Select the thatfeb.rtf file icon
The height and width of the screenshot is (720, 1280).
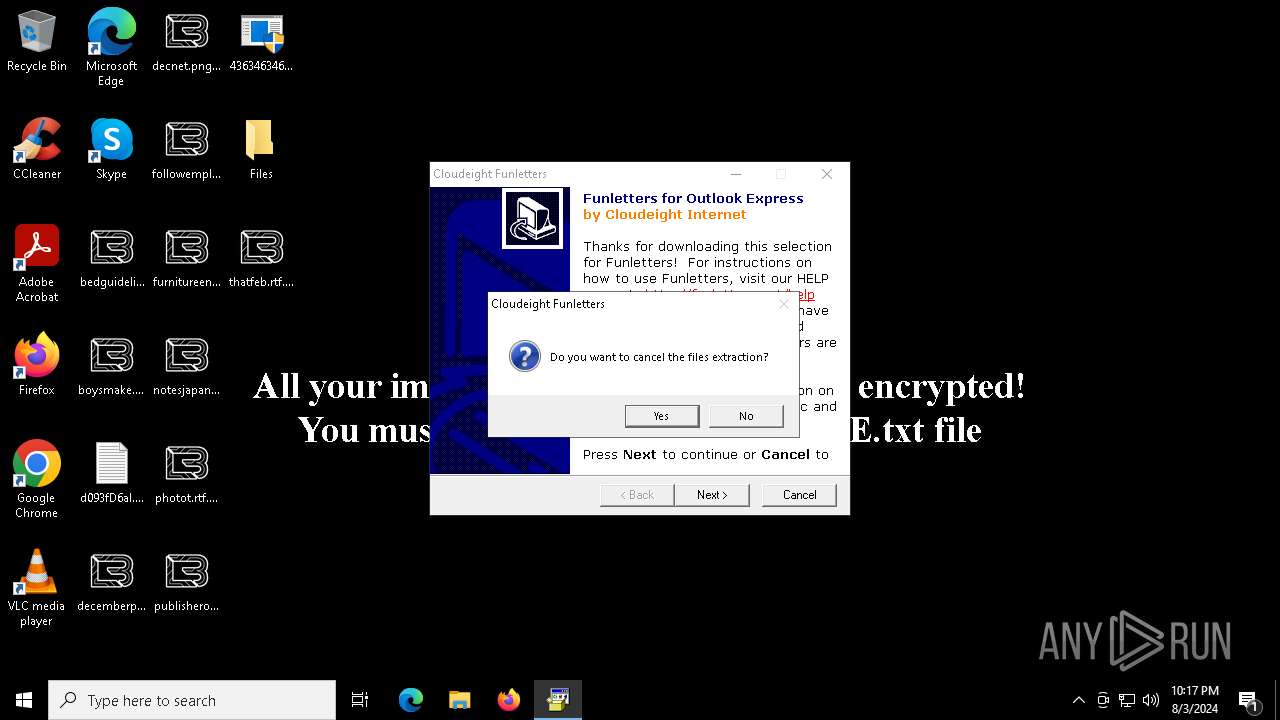point(261,257)
